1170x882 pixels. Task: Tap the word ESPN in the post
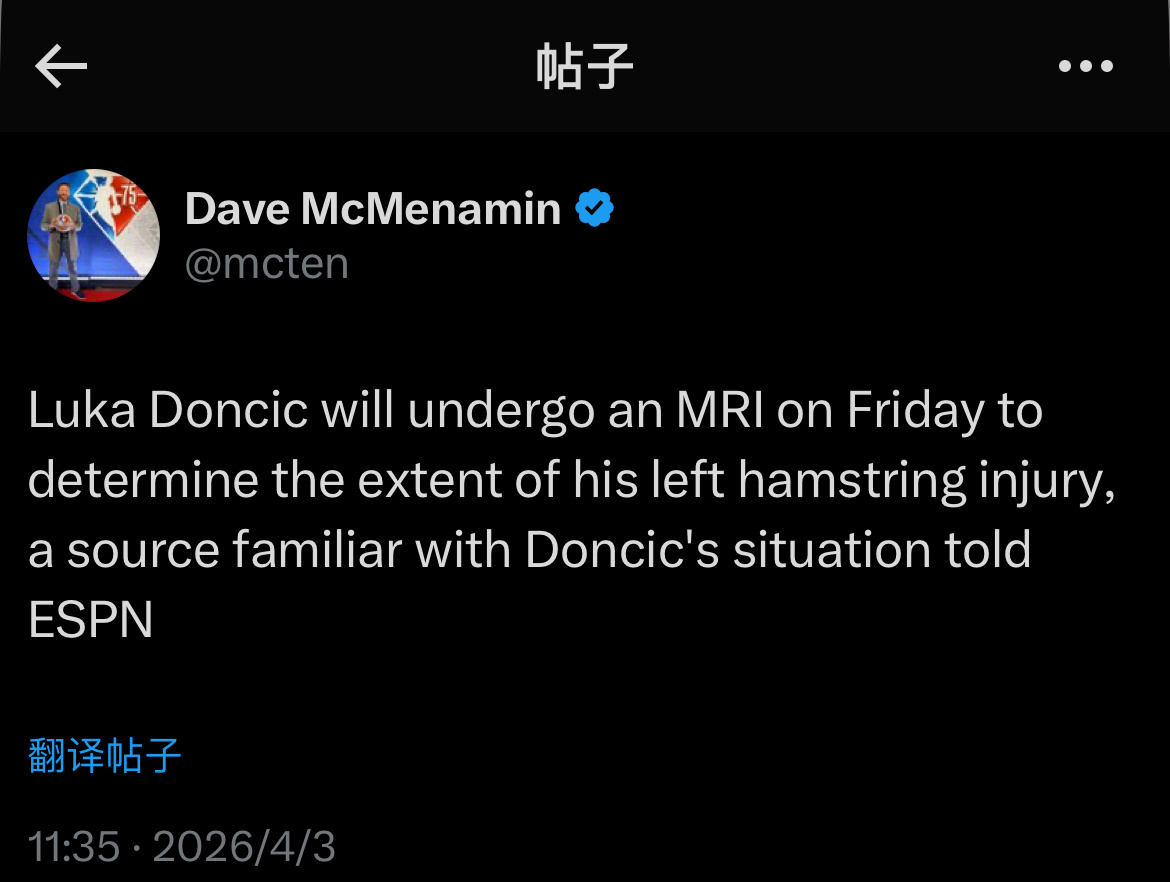point(90,621)
